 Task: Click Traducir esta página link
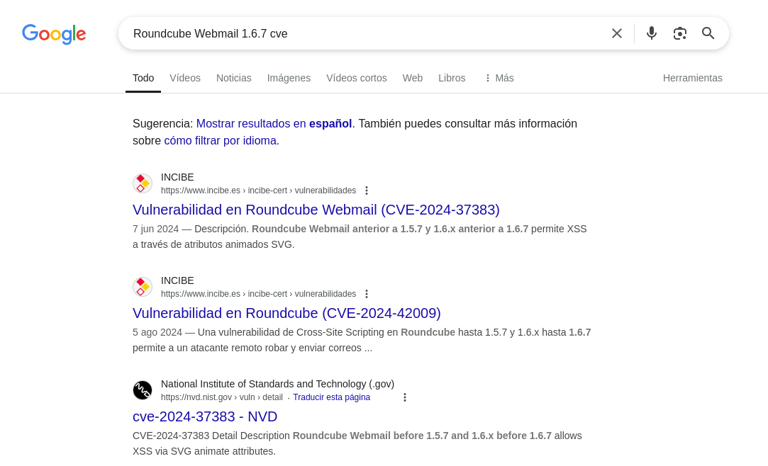[331, 397]
